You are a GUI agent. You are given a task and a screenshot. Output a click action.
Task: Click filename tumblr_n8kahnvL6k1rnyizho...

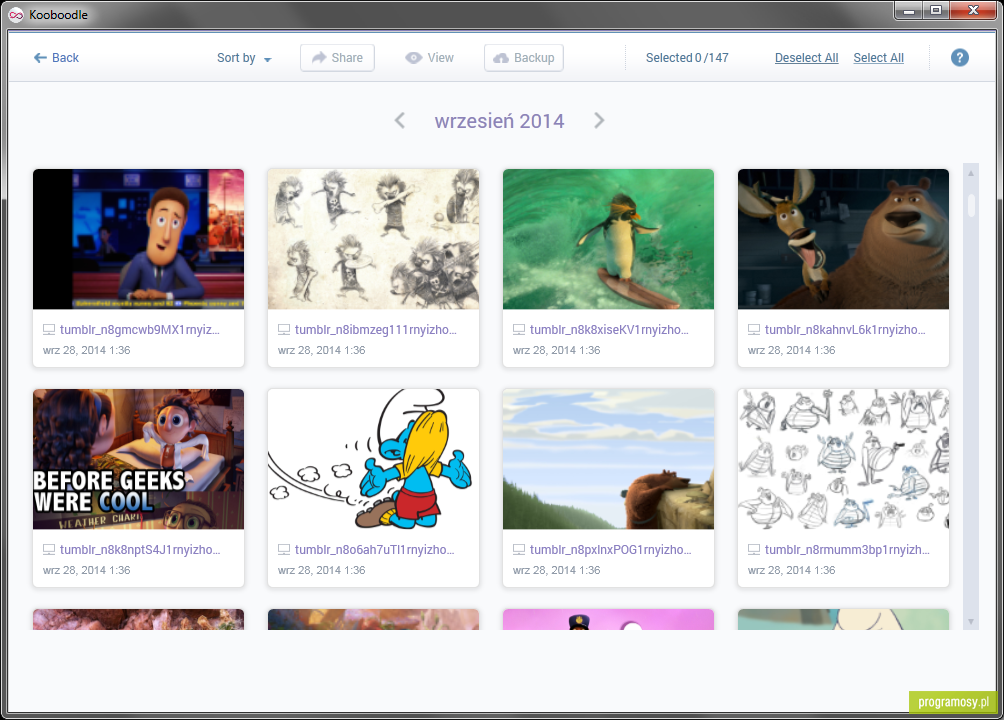(x=845, y=330)
